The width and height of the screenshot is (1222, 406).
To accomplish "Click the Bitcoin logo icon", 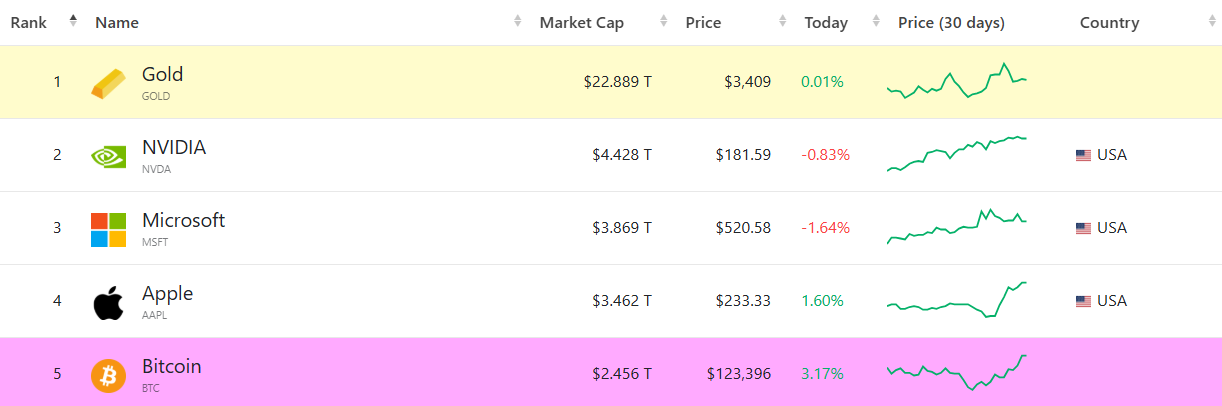I will click(108, 375).
